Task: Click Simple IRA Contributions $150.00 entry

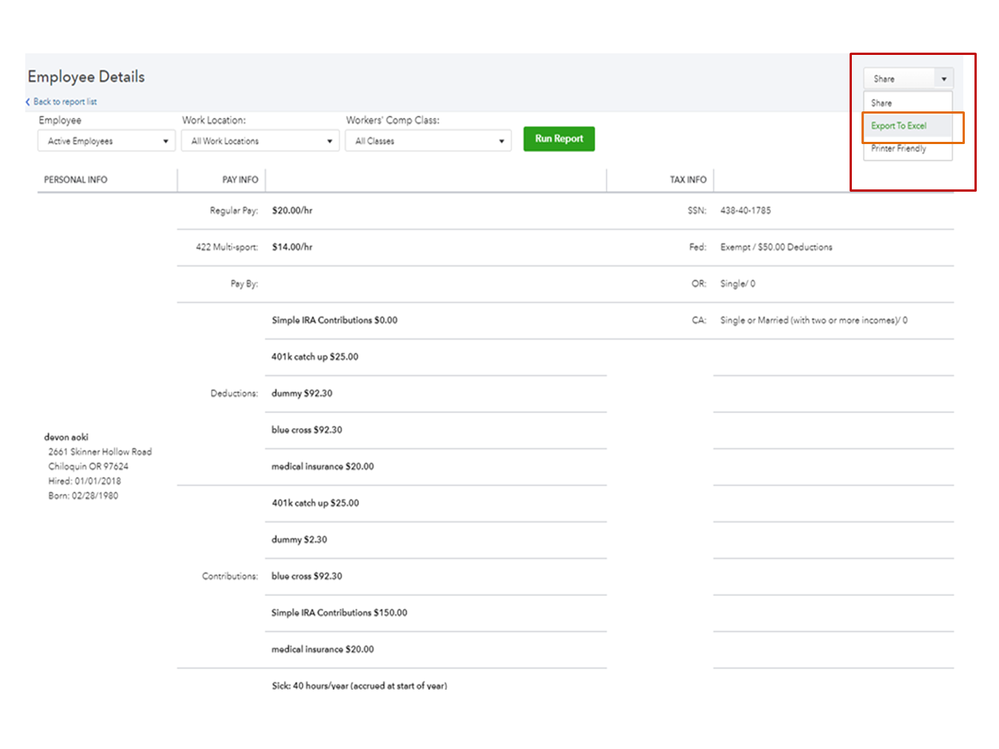Action: coord(339,613)
